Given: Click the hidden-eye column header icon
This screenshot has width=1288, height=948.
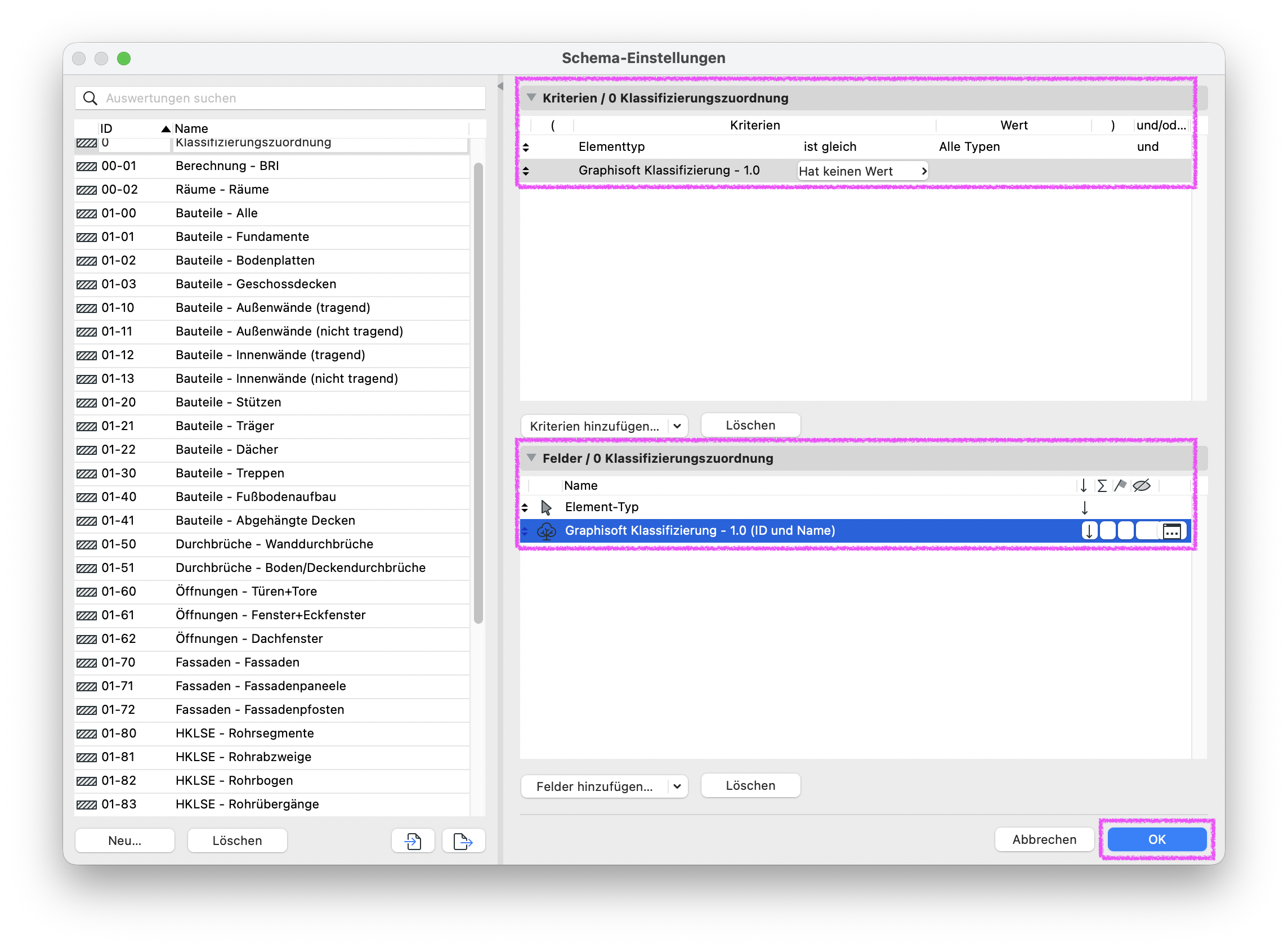Looking at the screenshot, I should tap(1142, 485).
